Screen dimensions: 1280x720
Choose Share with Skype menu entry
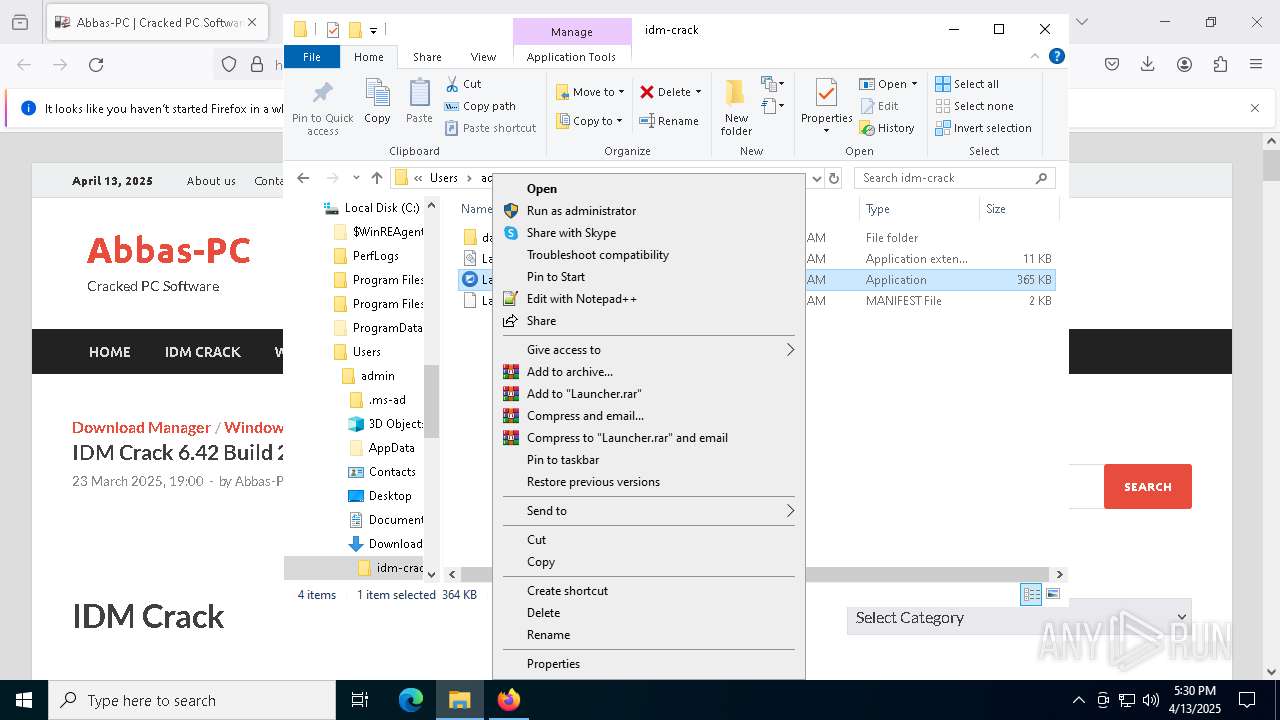click(x=649, y=233)
